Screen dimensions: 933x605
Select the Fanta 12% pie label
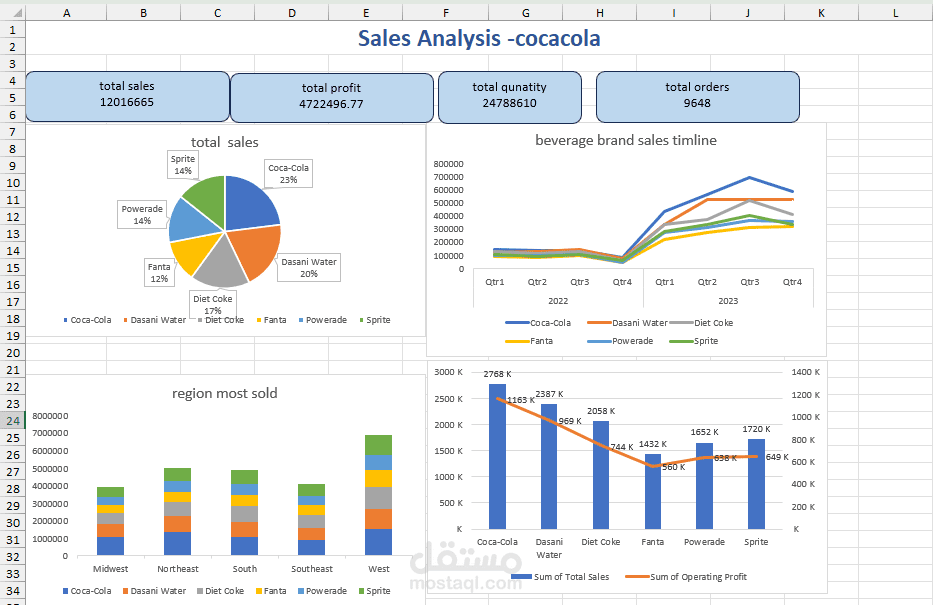click(159, 272)
